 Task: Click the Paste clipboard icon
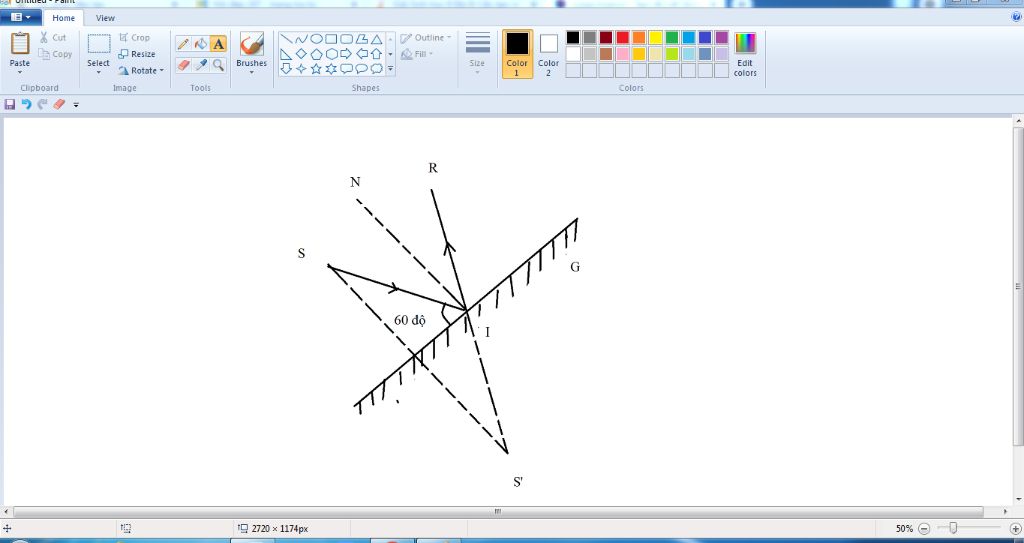point(20,44)
